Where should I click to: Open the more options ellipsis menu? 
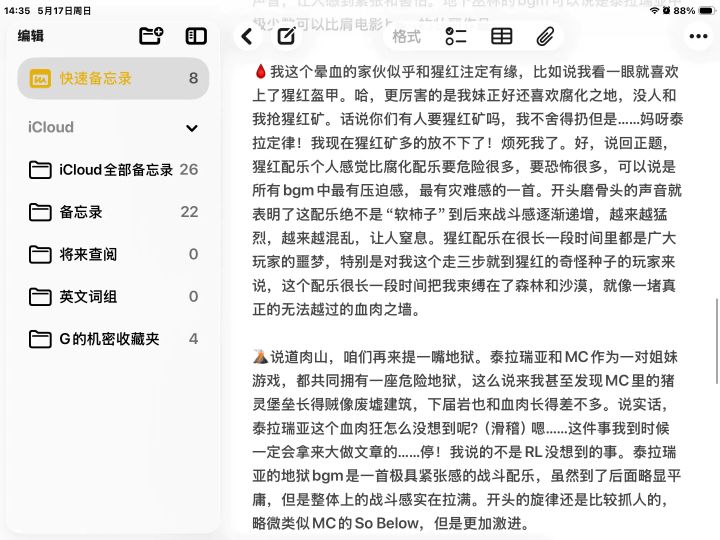click(x=698, y=36)
